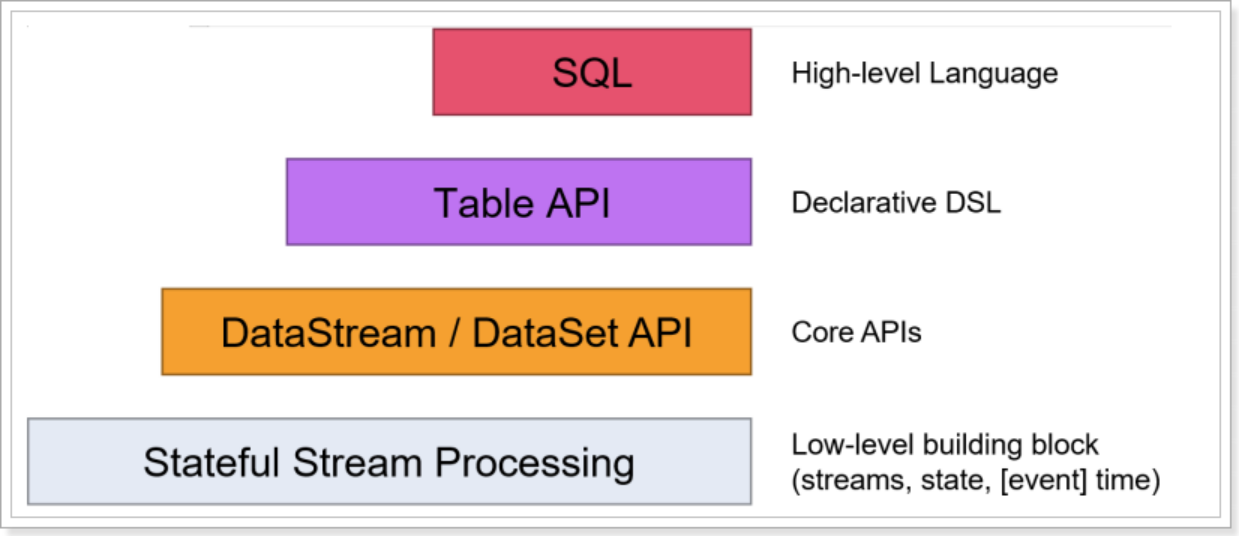
Task: Select the "Core APIs" label
Action: click(856, 333)
